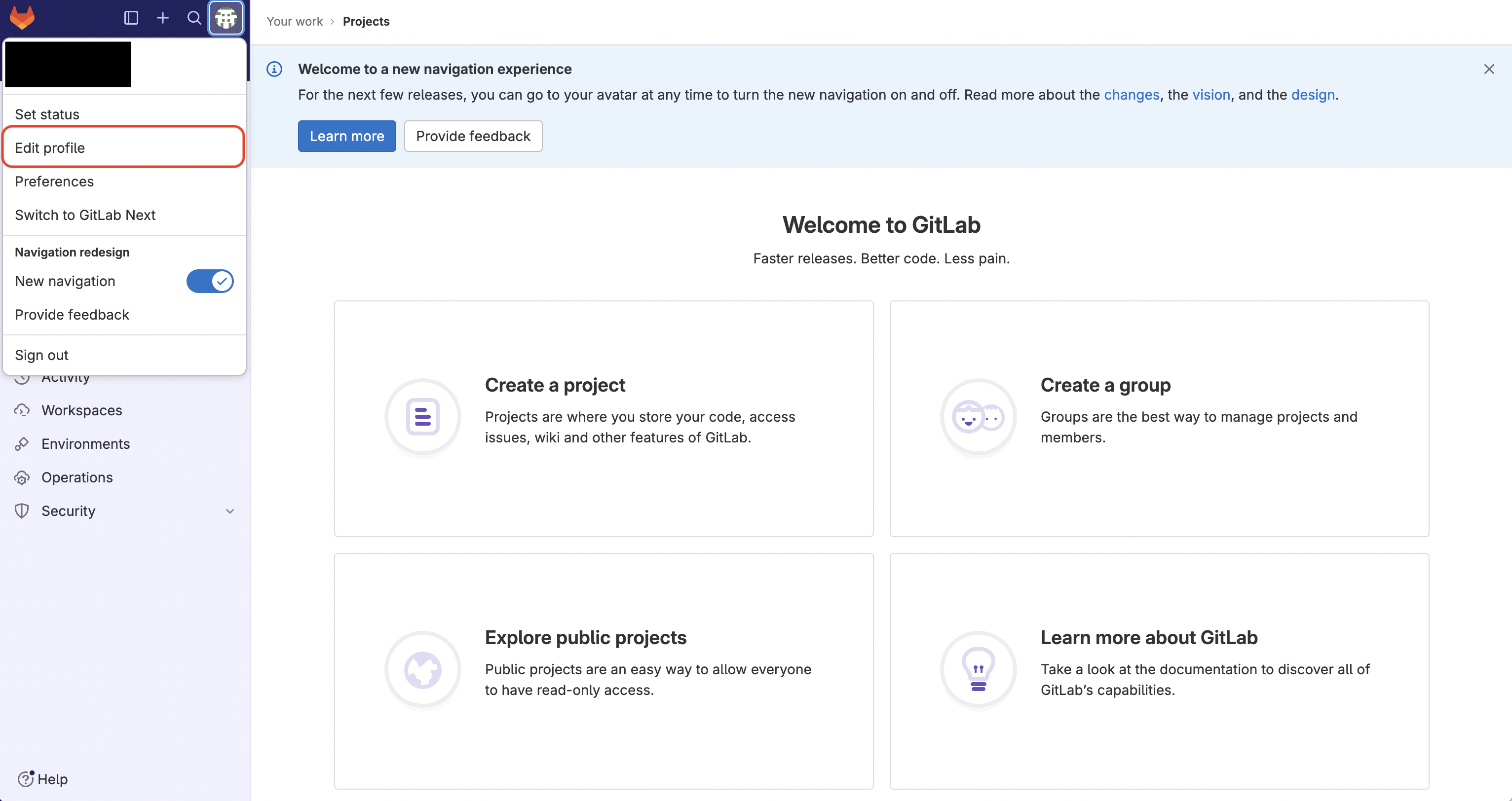Click the search magnifier icon
This screenshot has height=801, width=1512.
click(194, 18)
